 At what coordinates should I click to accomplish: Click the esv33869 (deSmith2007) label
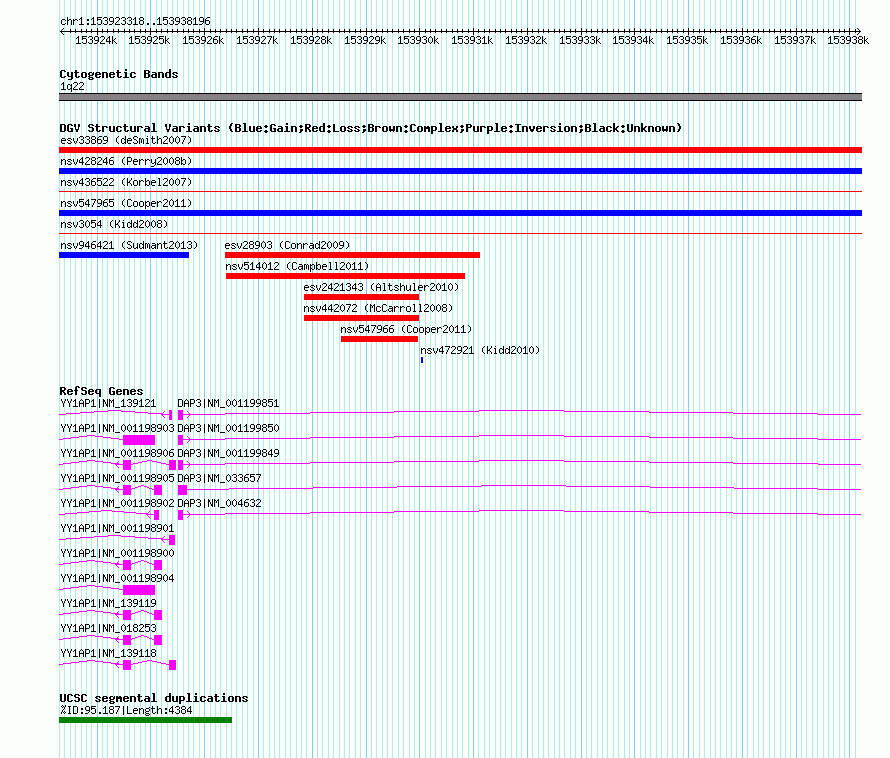click(126, 140)
